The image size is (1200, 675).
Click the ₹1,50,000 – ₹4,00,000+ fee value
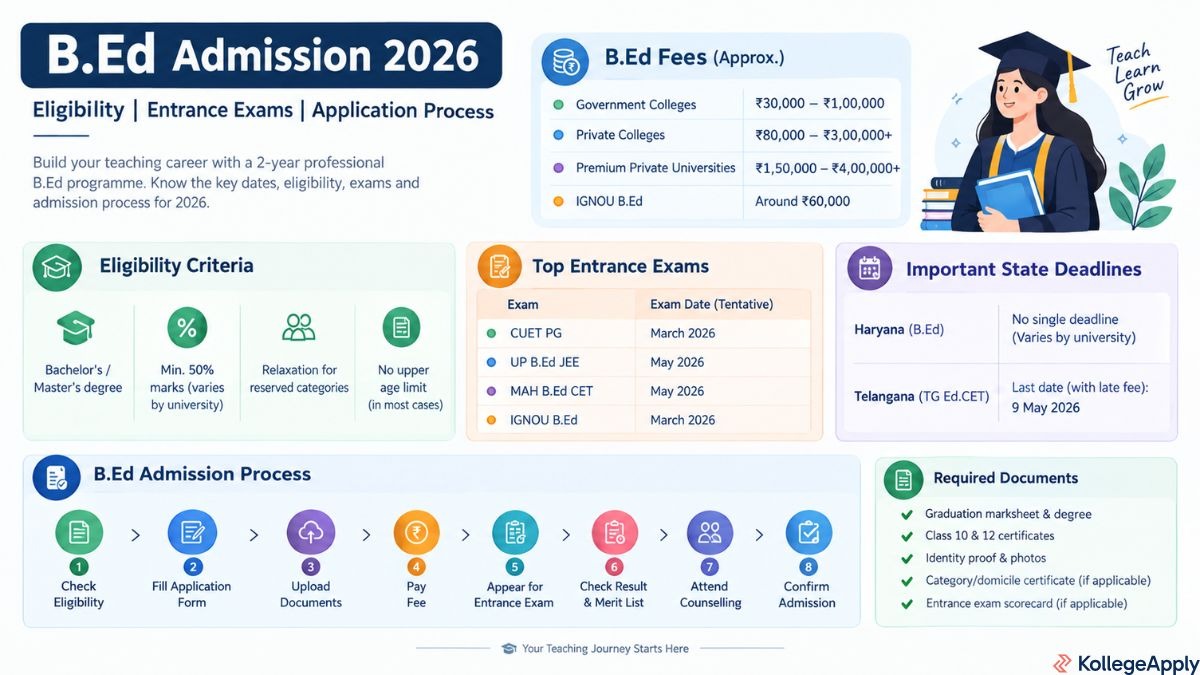[828, 168]
